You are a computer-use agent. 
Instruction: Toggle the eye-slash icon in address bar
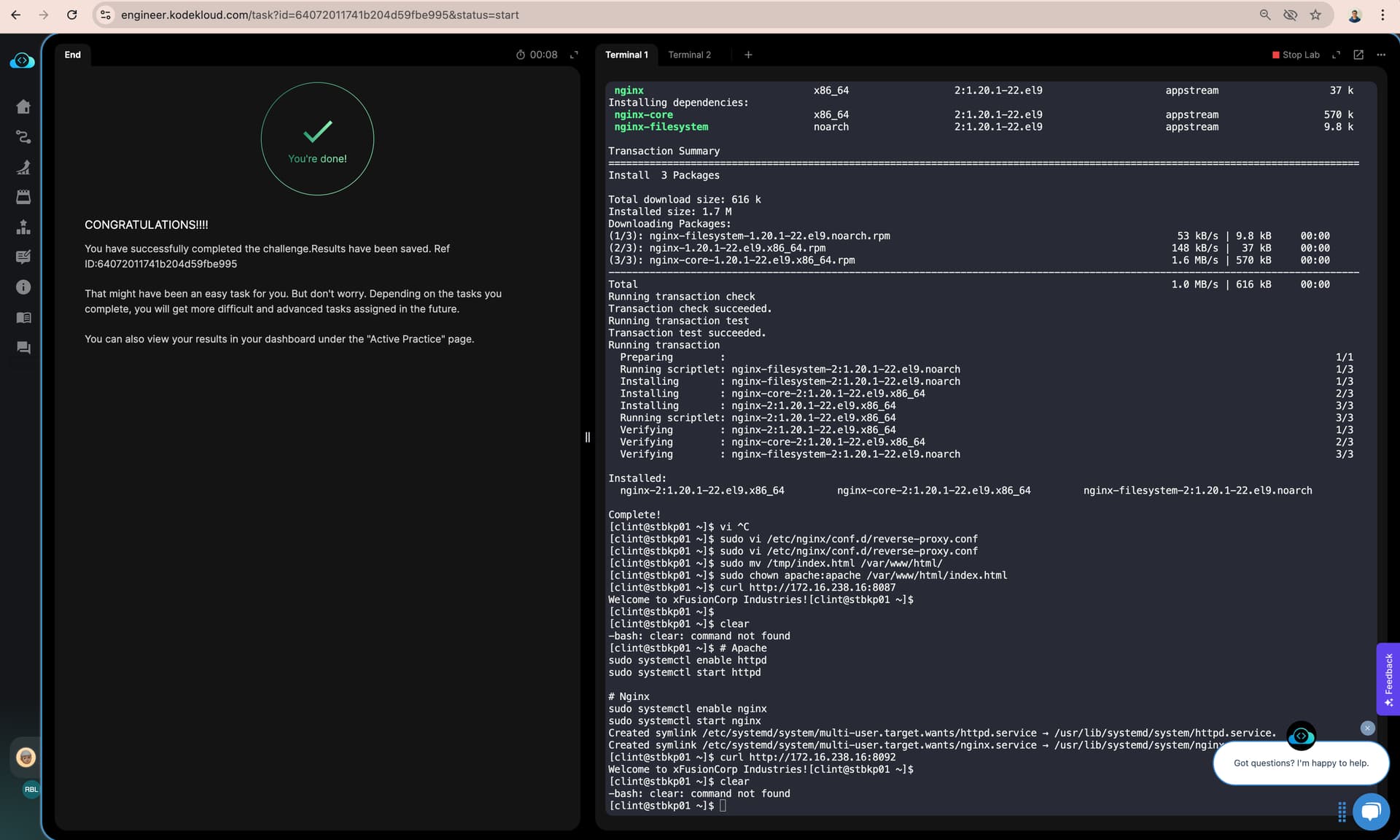click(1290, 15)
